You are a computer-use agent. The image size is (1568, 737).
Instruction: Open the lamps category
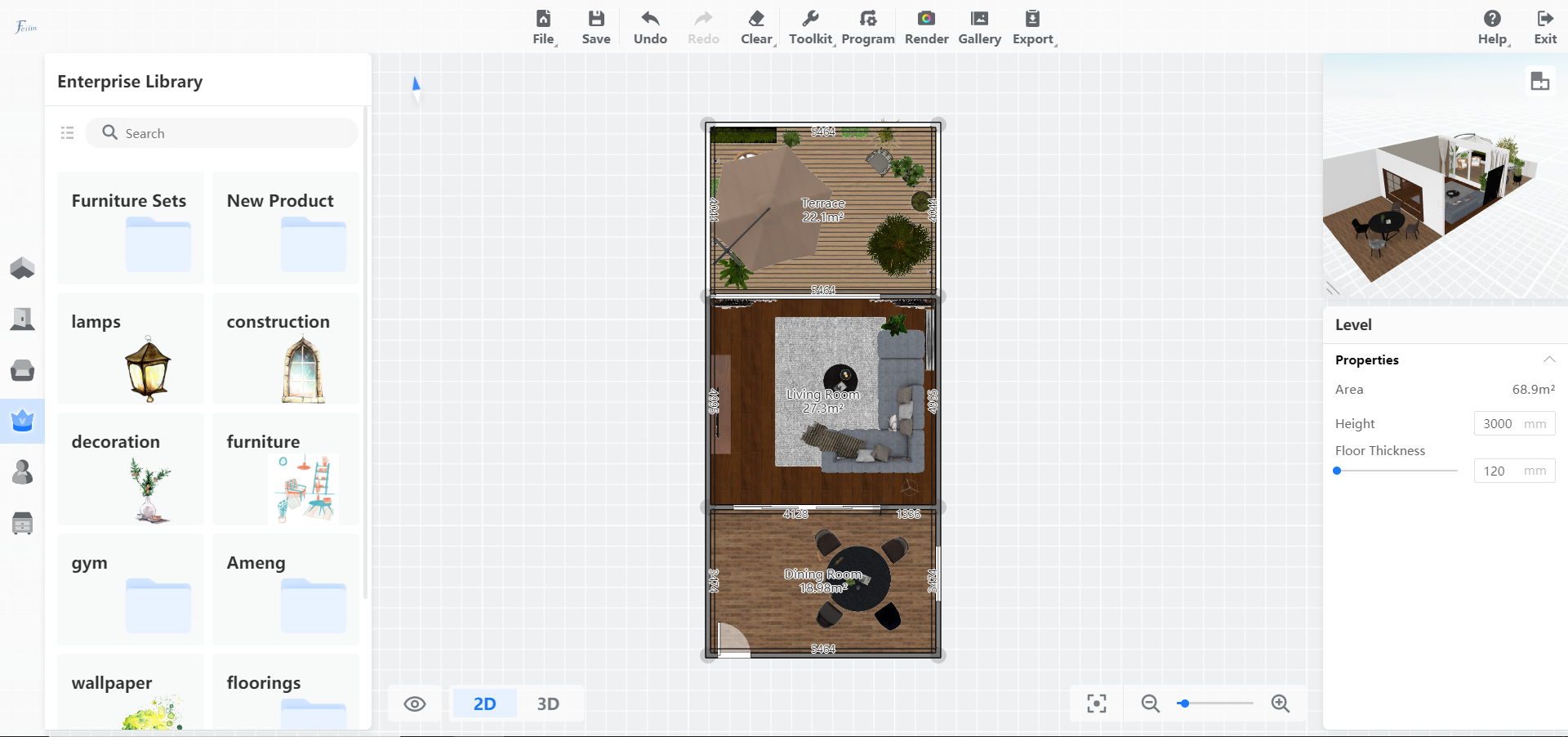point(131,348)
